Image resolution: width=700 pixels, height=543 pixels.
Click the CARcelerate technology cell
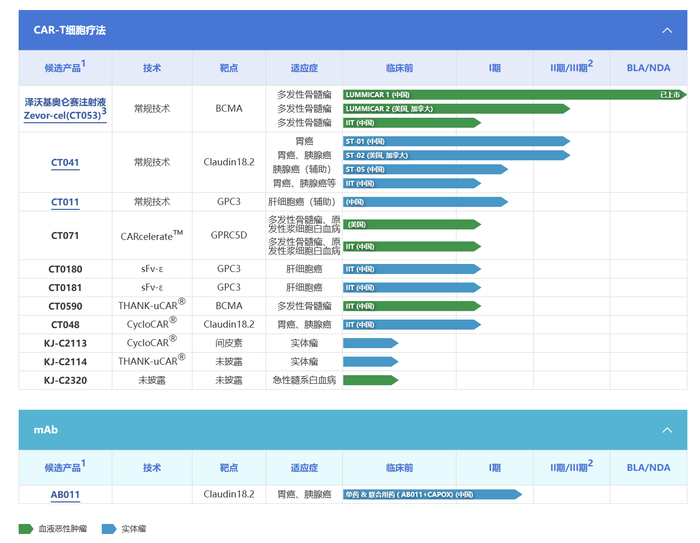pyautogui.click(x=152, y=235)
